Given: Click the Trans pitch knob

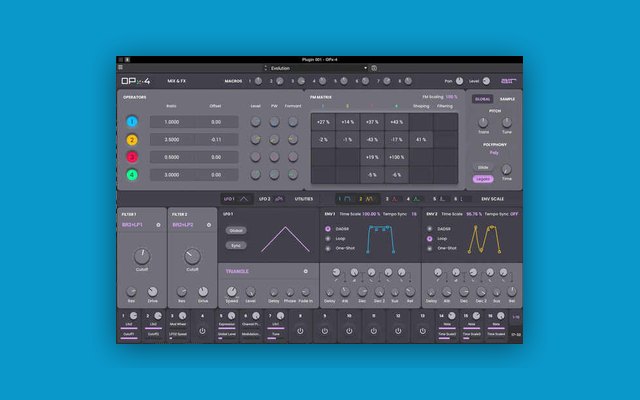Looking at the screenshot, I should point(483,122).
